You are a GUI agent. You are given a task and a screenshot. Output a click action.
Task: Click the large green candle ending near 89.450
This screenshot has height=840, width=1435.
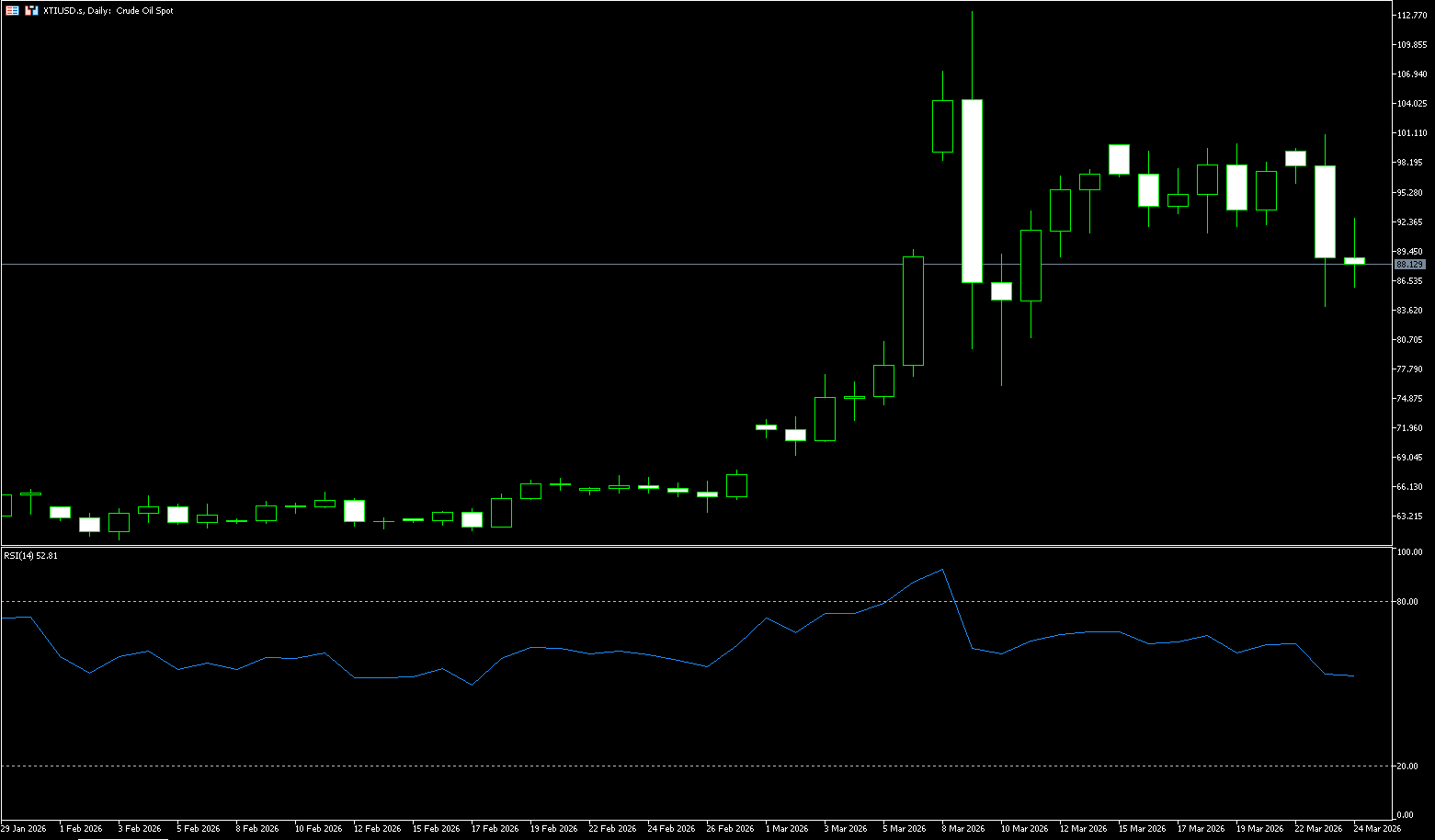coord(913,311)
